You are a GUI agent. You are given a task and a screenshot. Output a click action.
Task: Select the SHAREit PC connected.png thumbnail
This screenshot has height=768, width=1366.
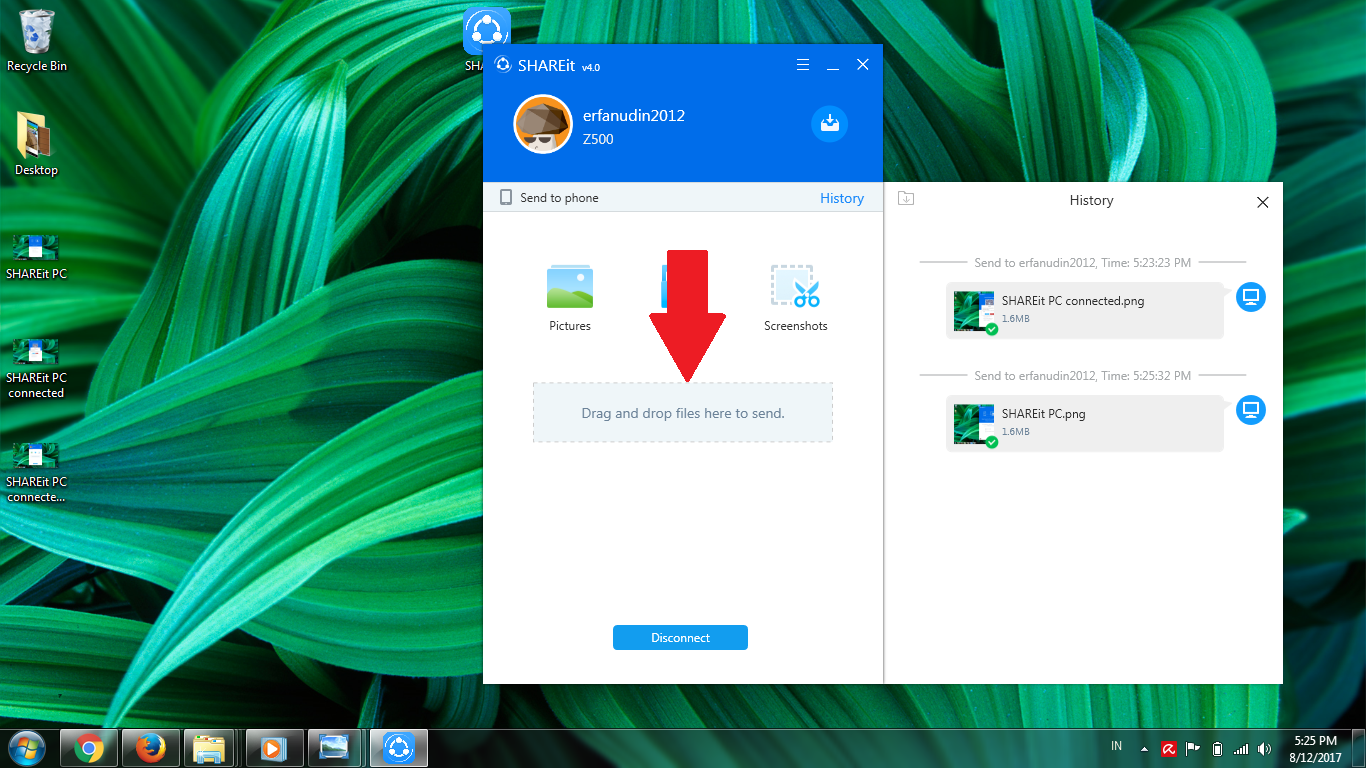tap(974, 311)
